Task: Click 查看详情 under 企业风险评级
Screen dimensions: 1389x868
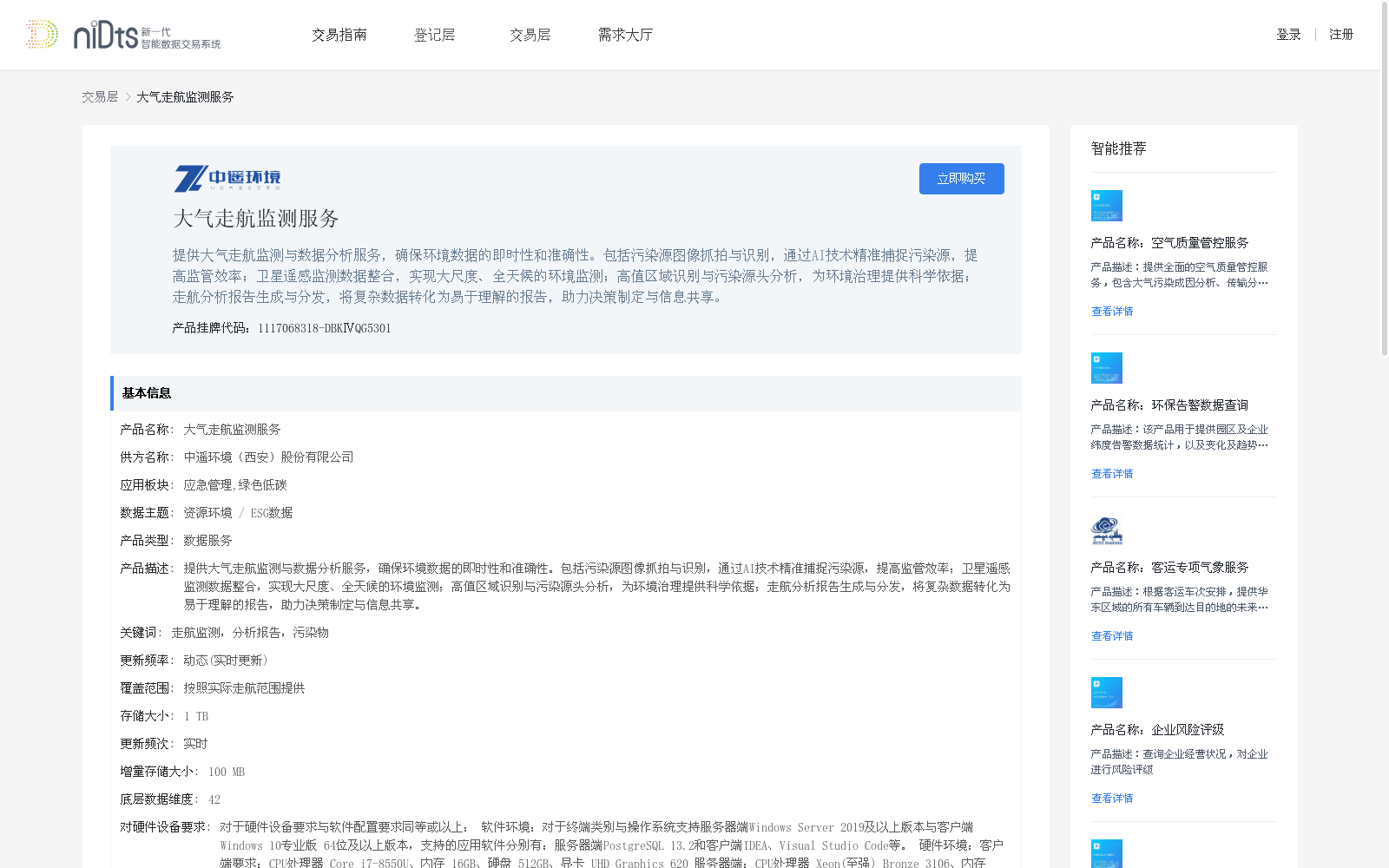Action: point(1112,799)
